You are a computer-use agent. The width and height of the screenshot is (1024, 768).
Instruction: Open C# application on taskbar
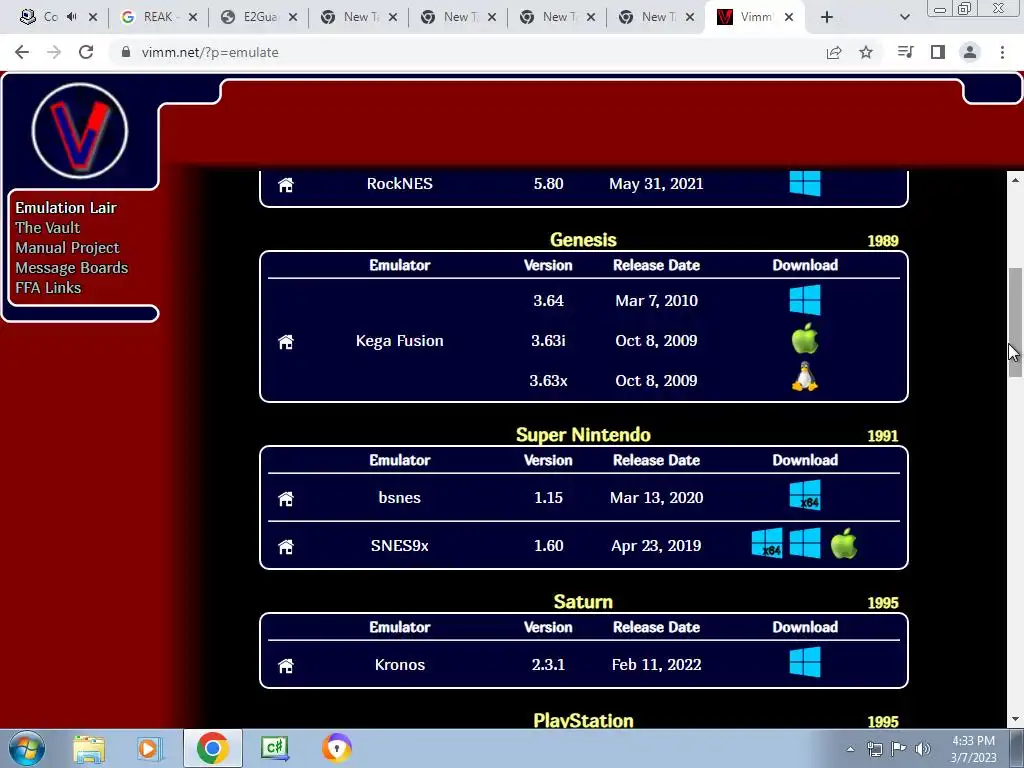275,748
